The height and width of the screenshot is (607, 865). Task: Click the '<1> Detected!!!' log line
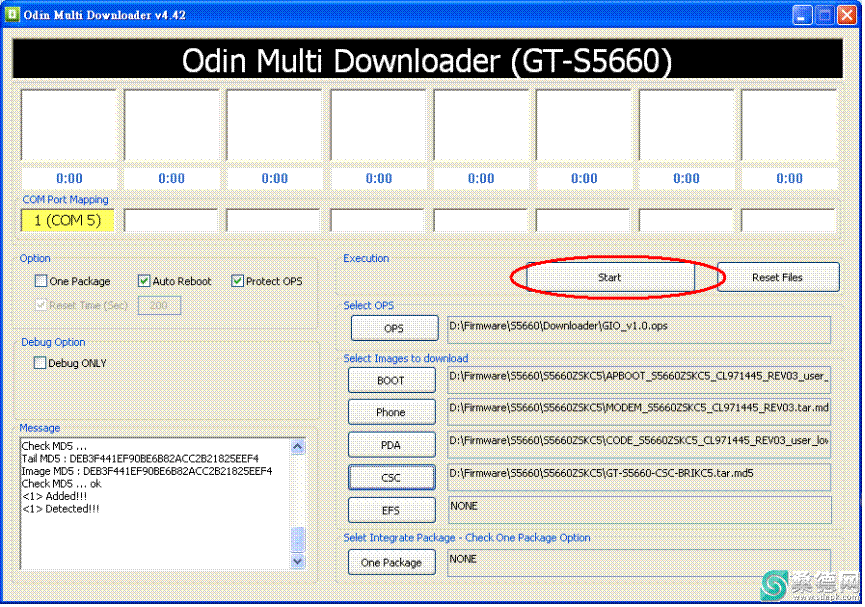click(61, 509)
